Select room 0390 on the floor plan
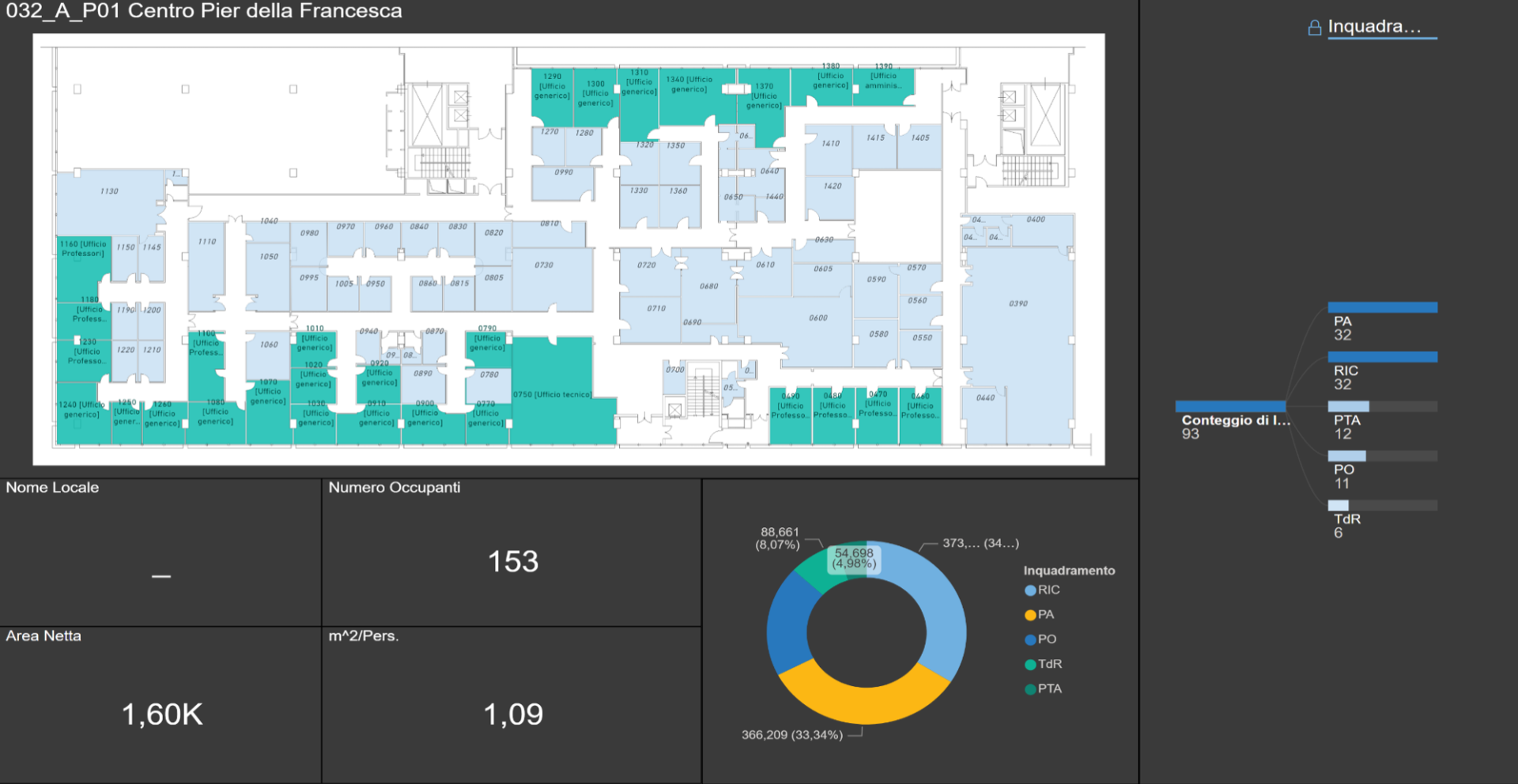This screenshot has width=1518, height=784. click(x=1018, y=332)
